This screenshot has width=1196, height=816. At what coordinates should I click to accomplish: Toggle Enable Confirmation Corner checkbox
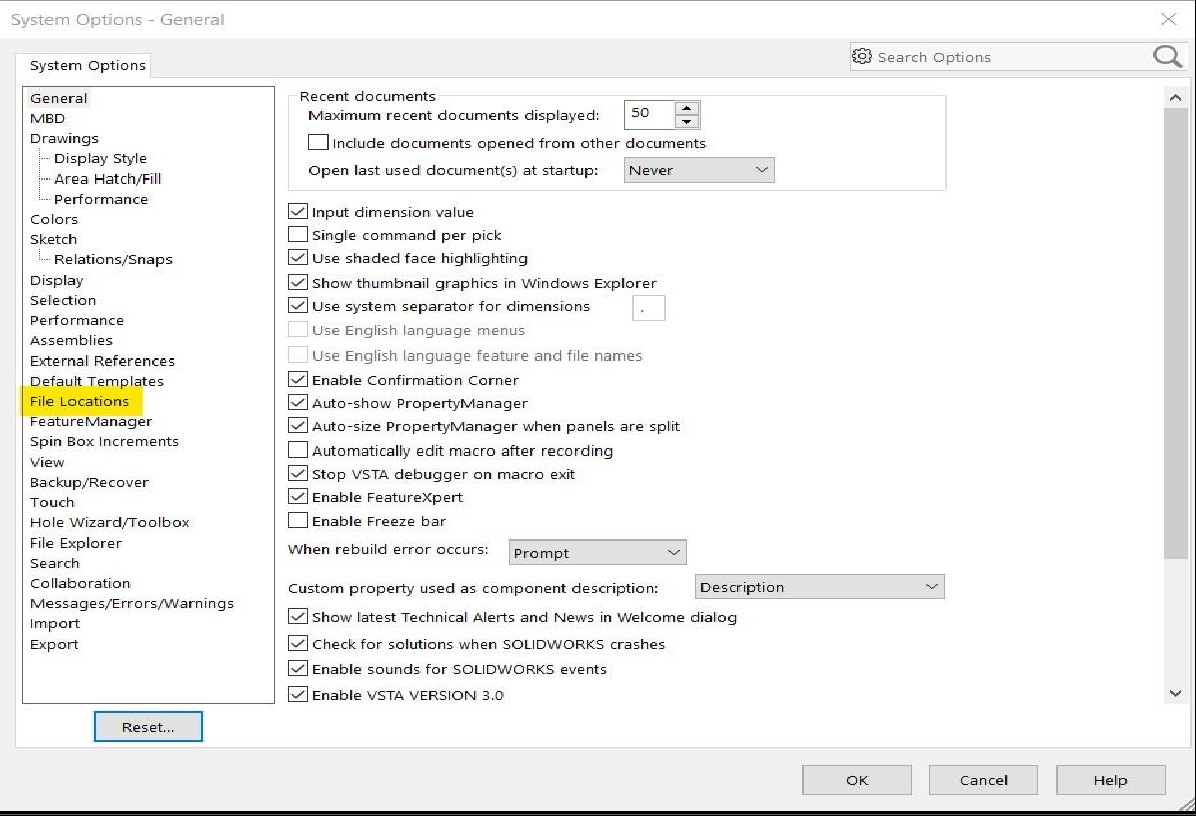[298, 379]
